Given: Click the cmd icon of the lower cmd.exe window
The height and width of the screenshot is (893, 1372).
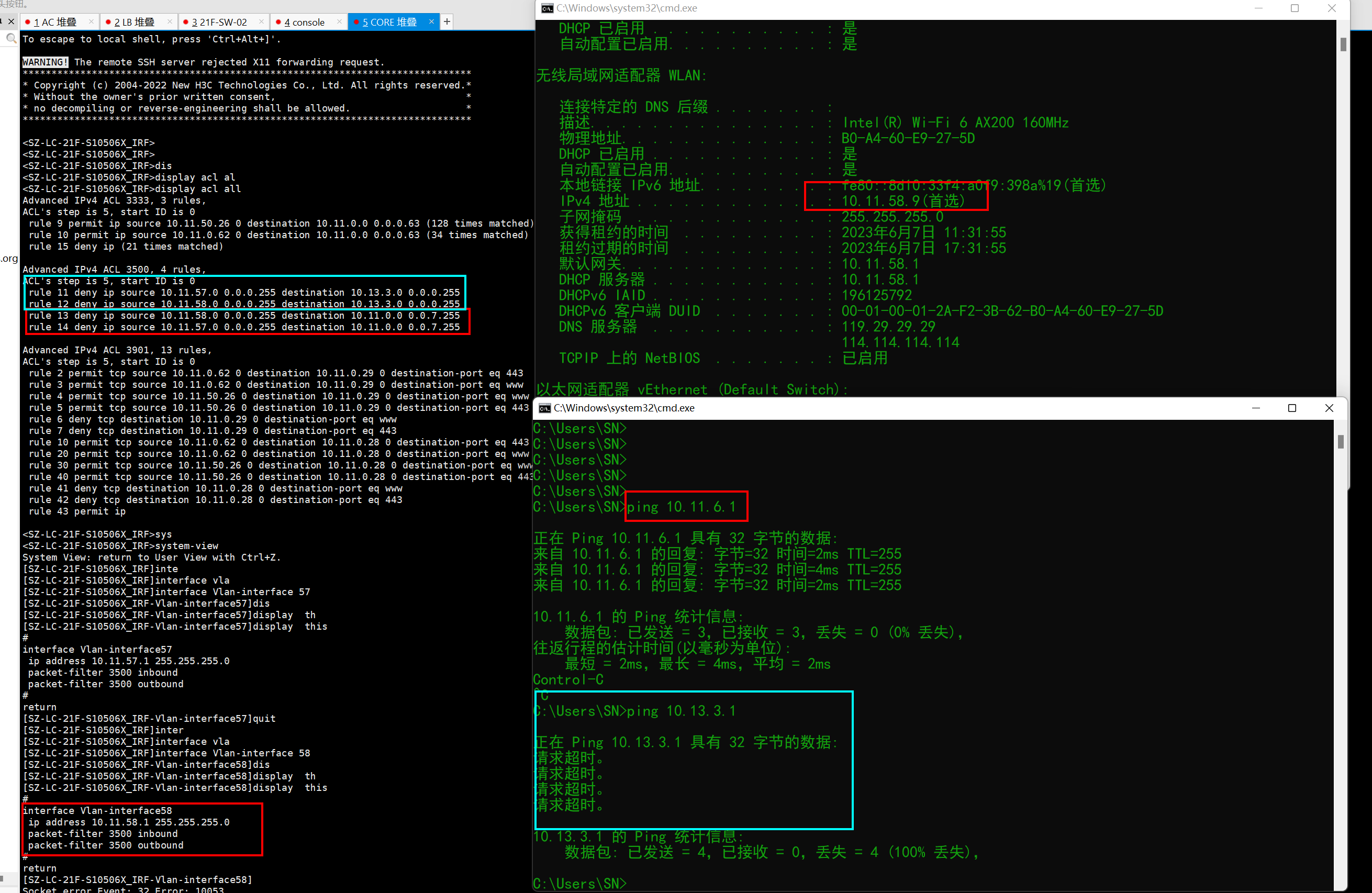Looking at the screenshot, I should 544,408.
